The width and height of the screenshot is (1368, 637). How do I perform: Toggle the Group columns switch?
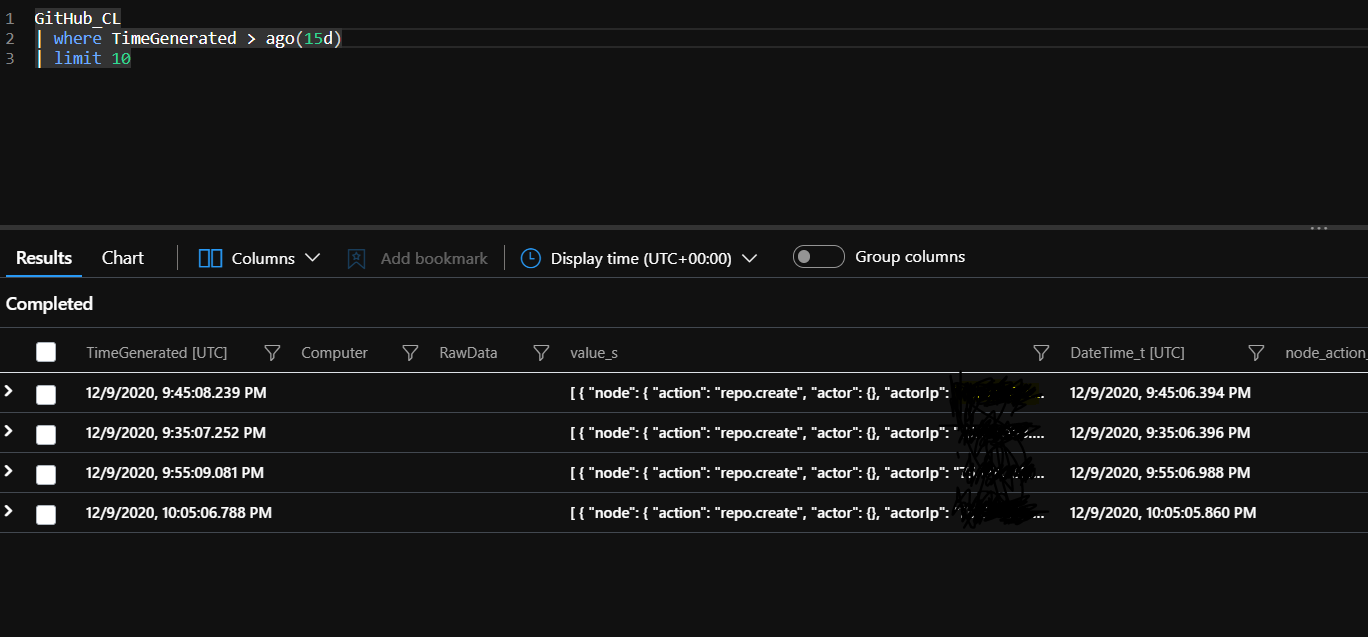pos(819,257)
